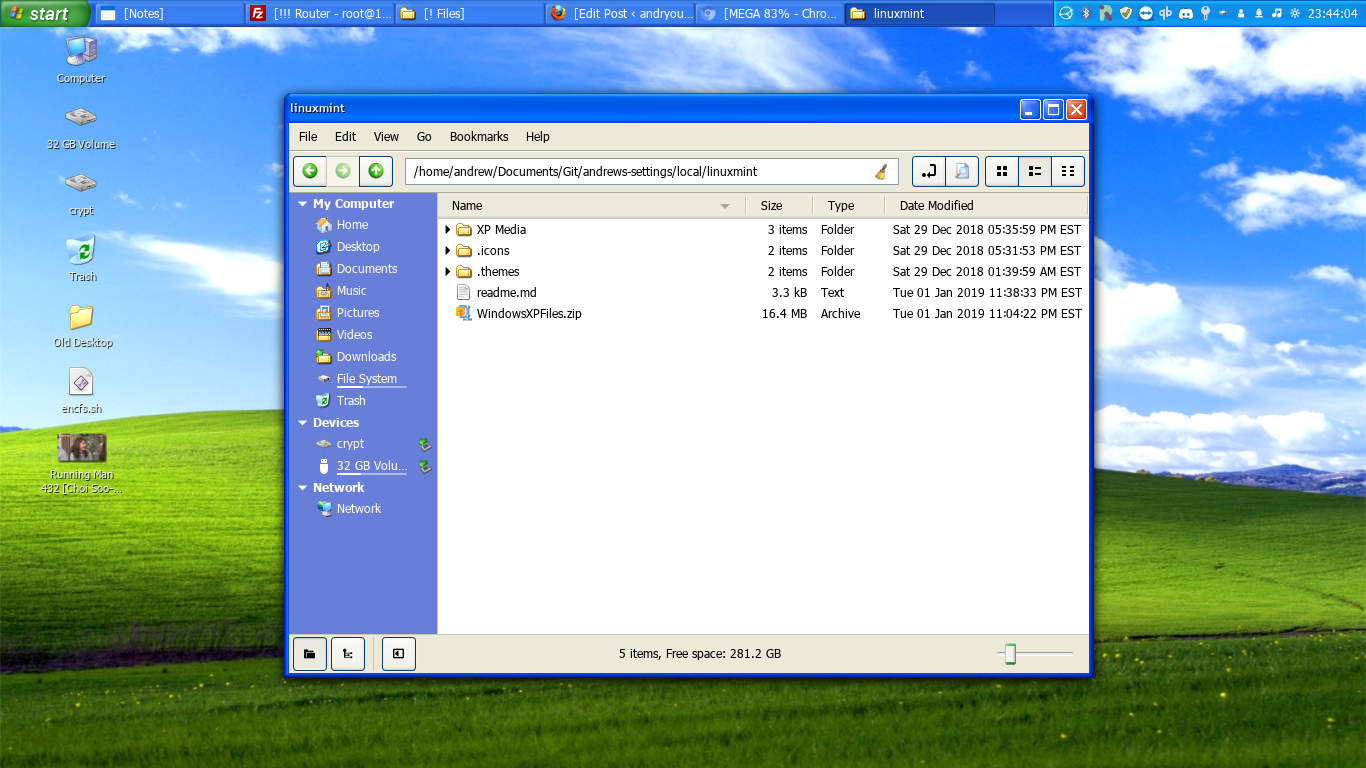The image size is (1366, 768).
Task: Open Documents in sidebar
Action: click(x=367, y=269)
